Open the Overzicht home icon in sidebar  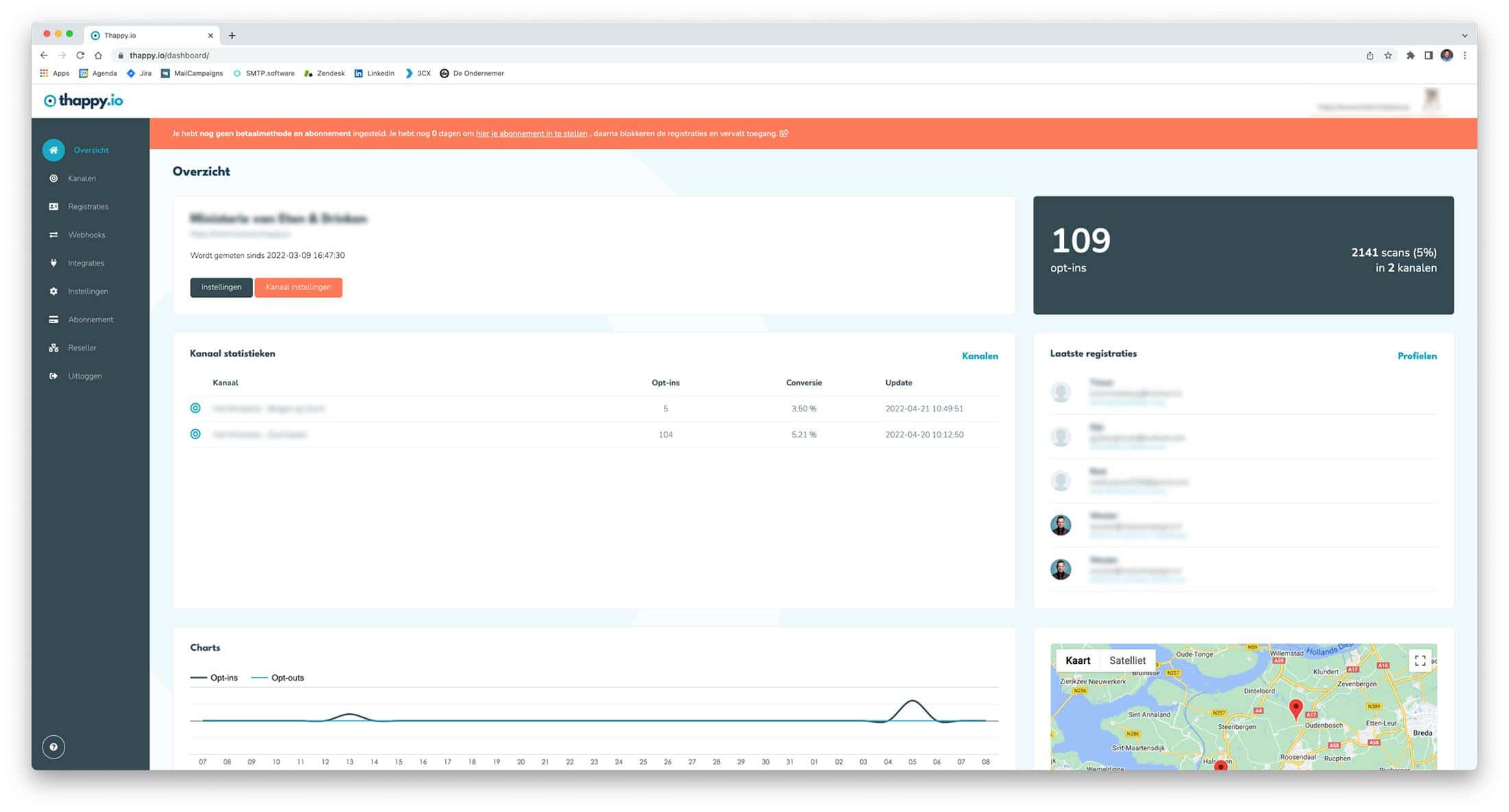coord(54,150)
